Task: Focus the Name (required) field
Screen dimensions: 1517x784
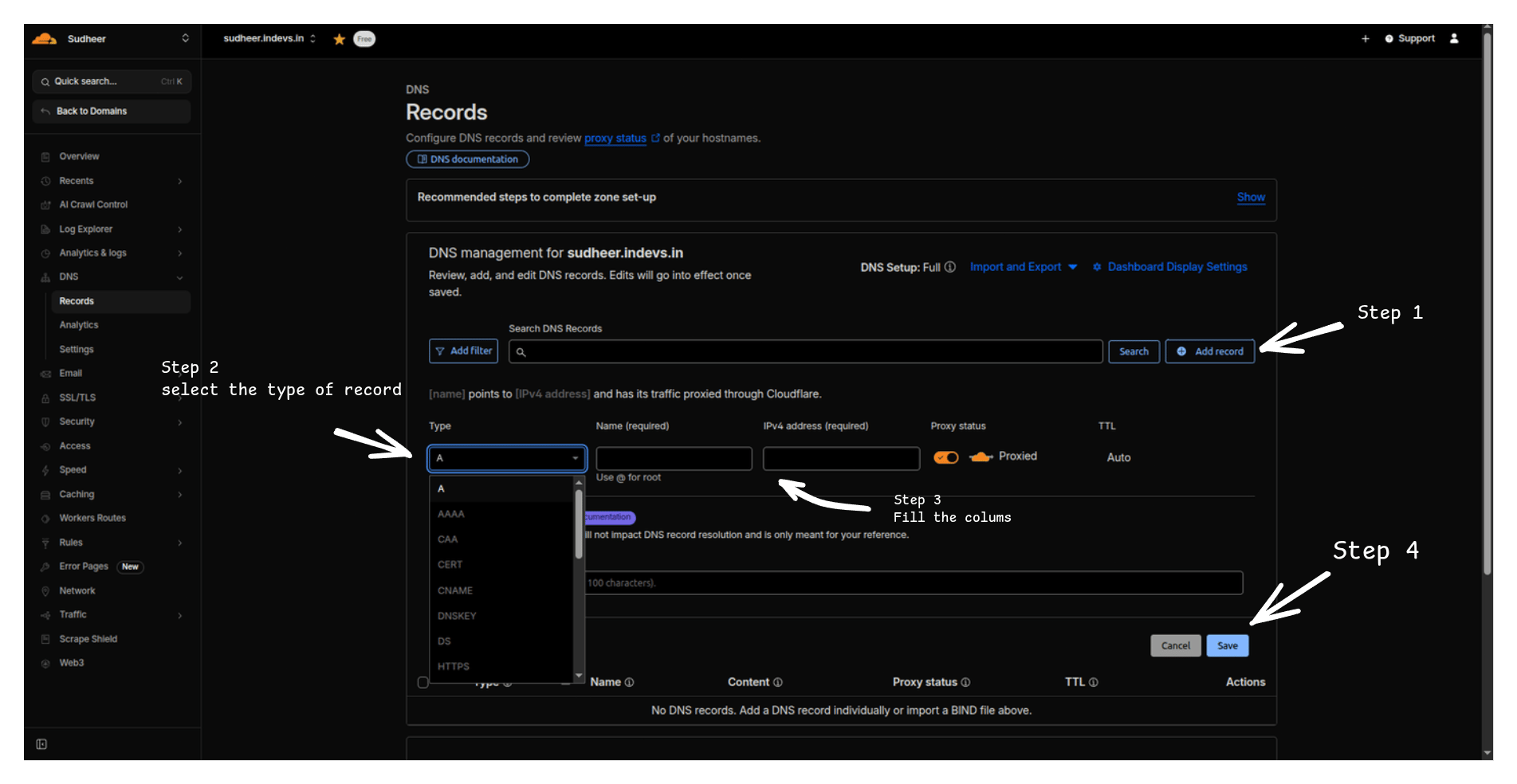Action: tap(674, 458)
